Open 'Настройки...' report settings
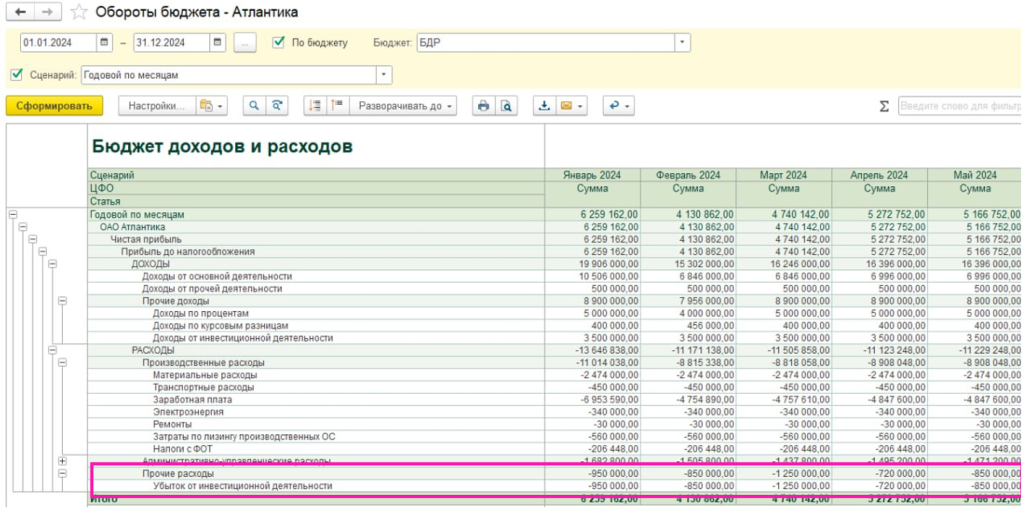1024x508 pixels. (x=155, y=106)
